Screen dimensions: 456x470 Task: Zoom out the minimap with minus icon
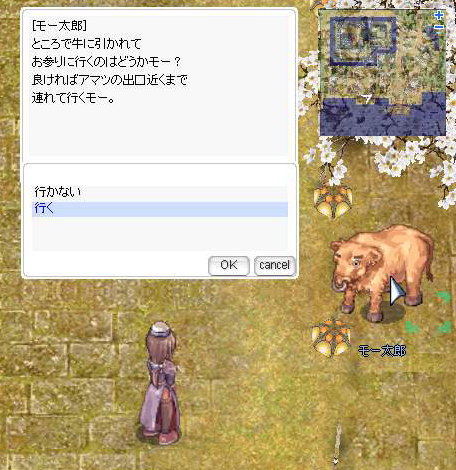click(439, 28)
